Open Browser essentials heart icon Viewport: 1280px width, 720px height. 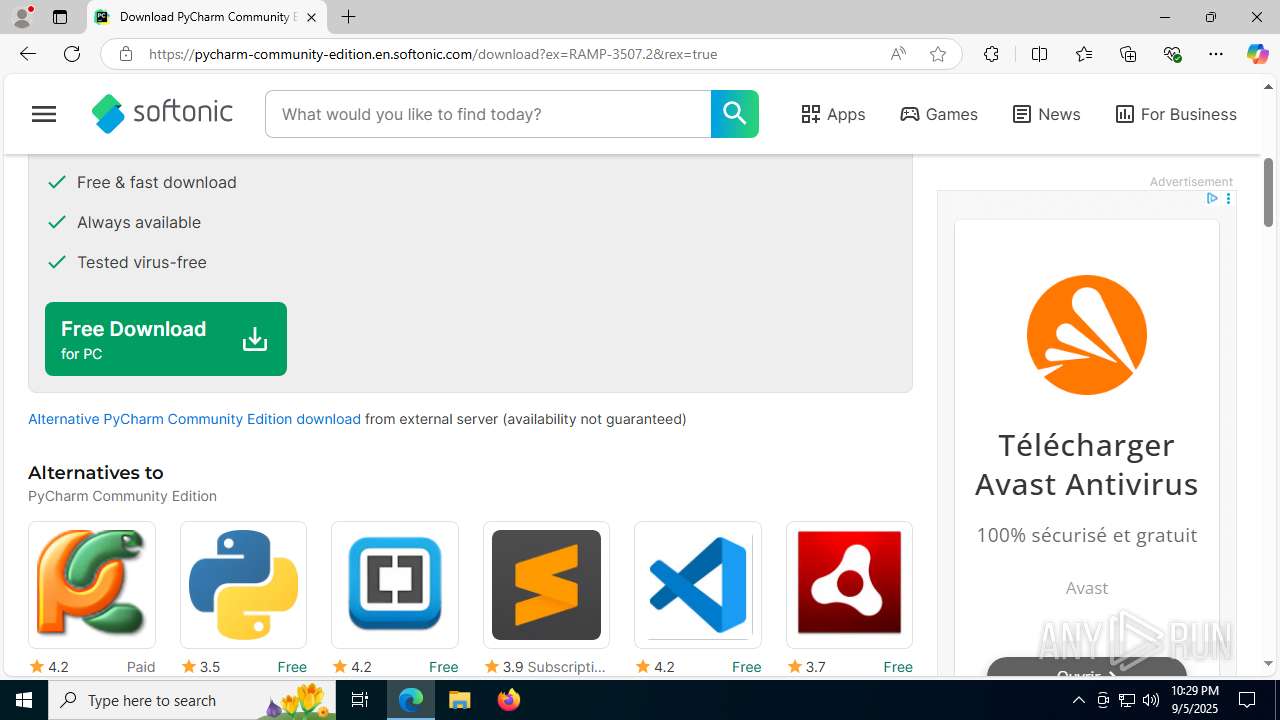click(x=1172, y=54)
